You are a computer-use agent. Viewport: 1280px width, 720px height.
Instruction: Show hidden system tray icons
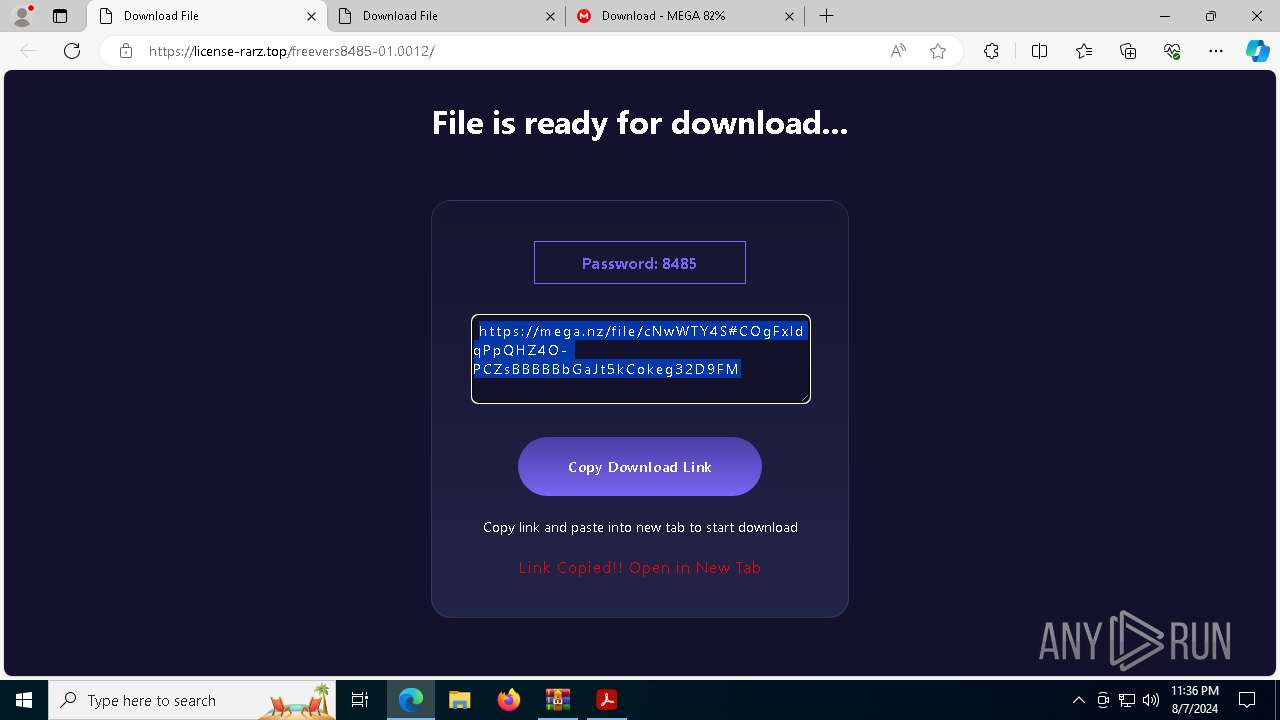click(1078, 700)
